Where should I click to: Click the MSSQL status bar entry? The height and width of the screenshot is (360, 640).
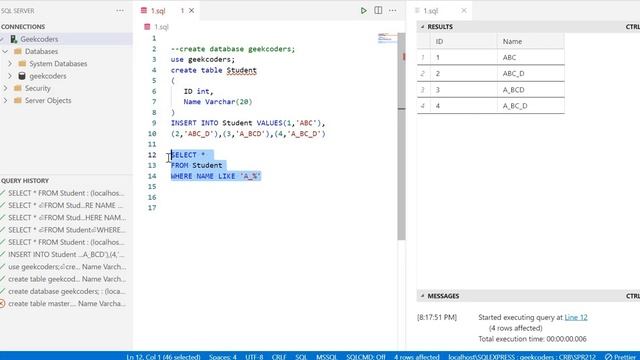327,357
